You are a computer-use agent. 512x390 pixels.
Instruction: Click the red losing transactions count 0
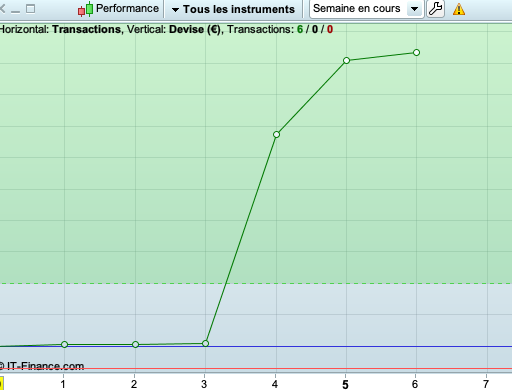pyautogui.click(x=330, y=29)
